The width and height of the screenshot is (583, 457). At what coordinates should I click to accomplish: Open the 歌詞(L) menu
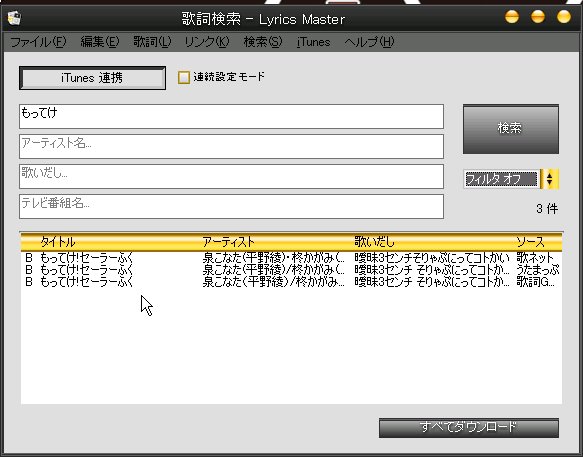click(x=152, y=42)
